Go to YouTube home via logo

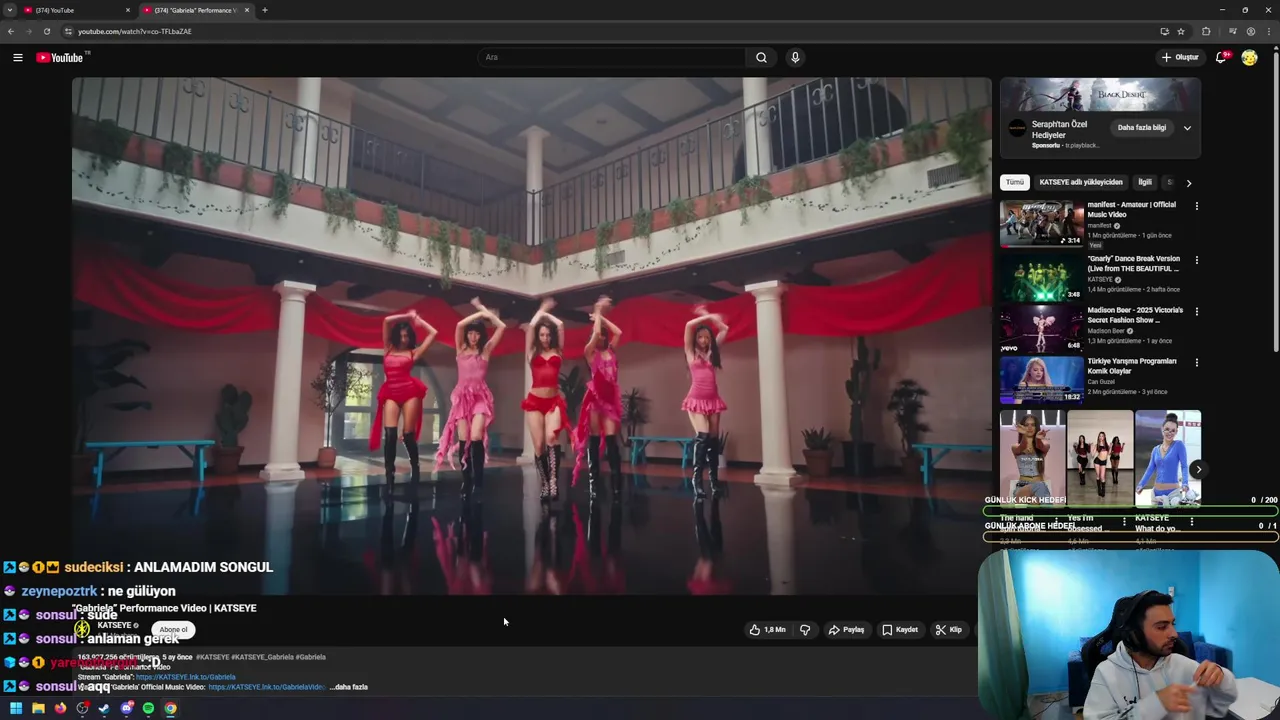pos(60,58)
